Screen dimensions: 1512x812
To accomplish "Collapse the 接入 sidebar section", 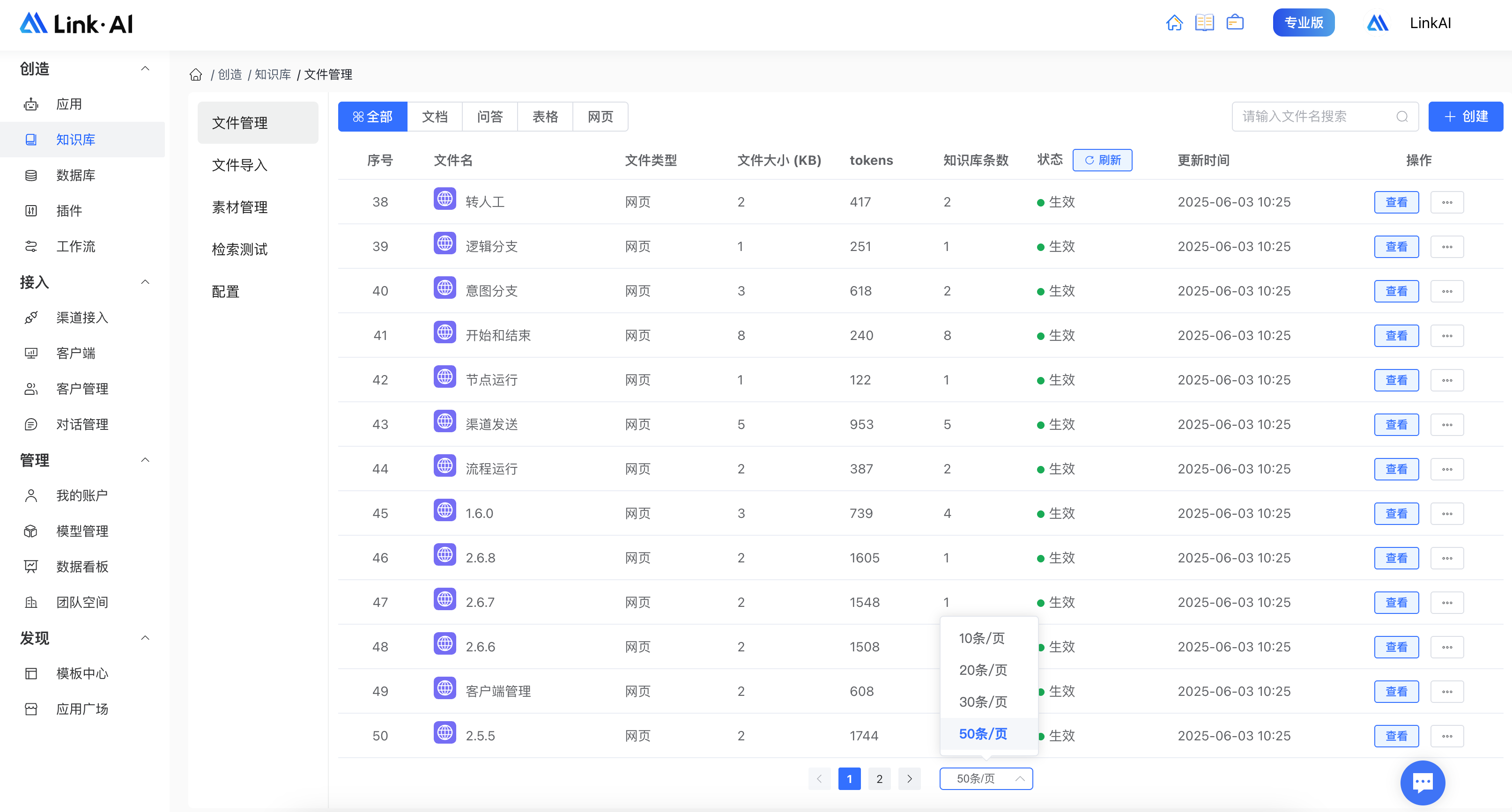I will tap(145, 282).
